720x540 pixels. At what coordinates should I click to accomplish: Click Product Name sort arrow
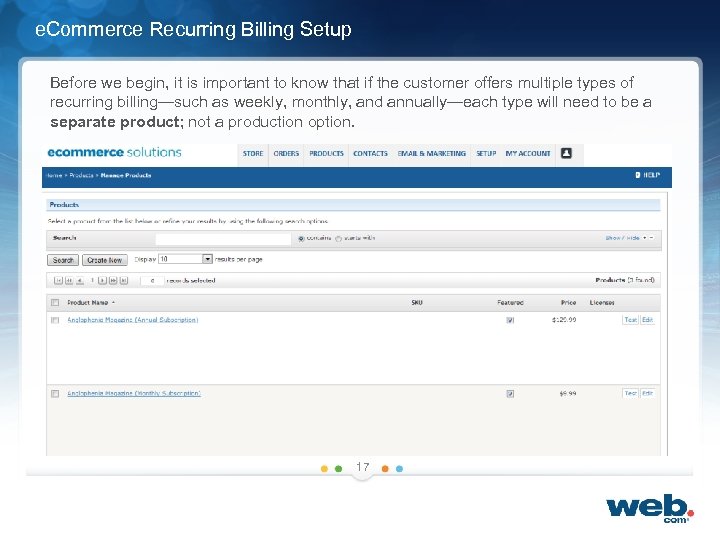coord(113,303)
